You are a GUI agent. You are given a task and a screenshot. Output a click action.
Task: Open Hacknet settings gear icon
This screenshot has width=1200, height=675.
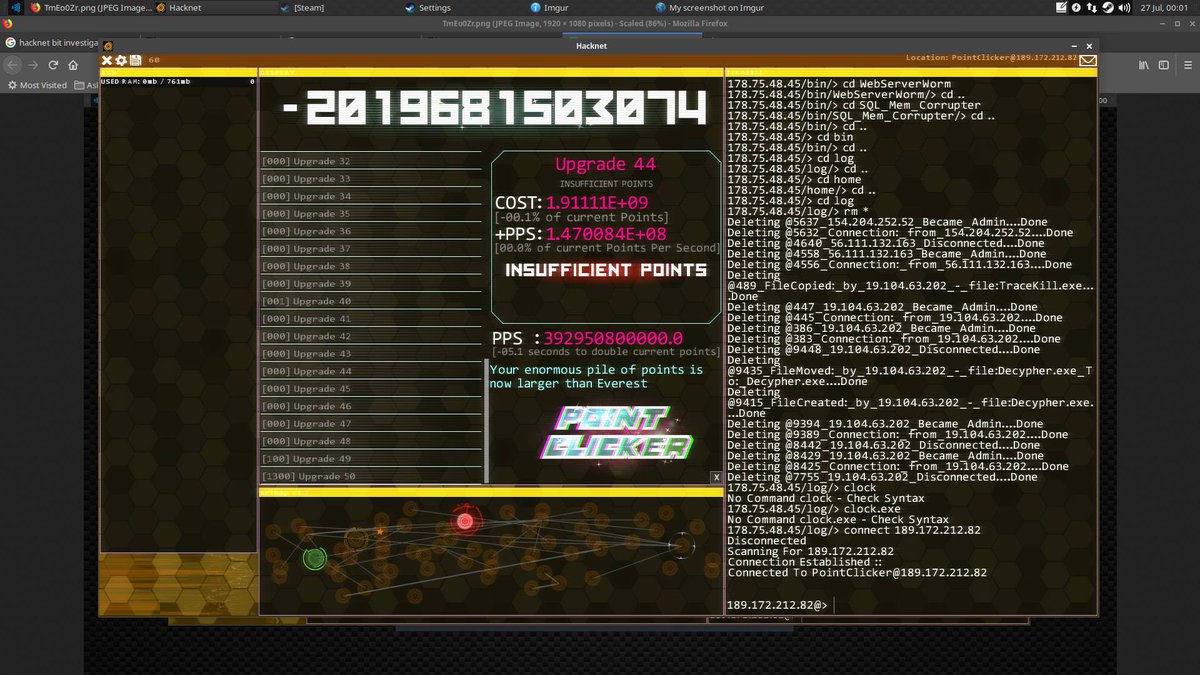click(121, 60)
